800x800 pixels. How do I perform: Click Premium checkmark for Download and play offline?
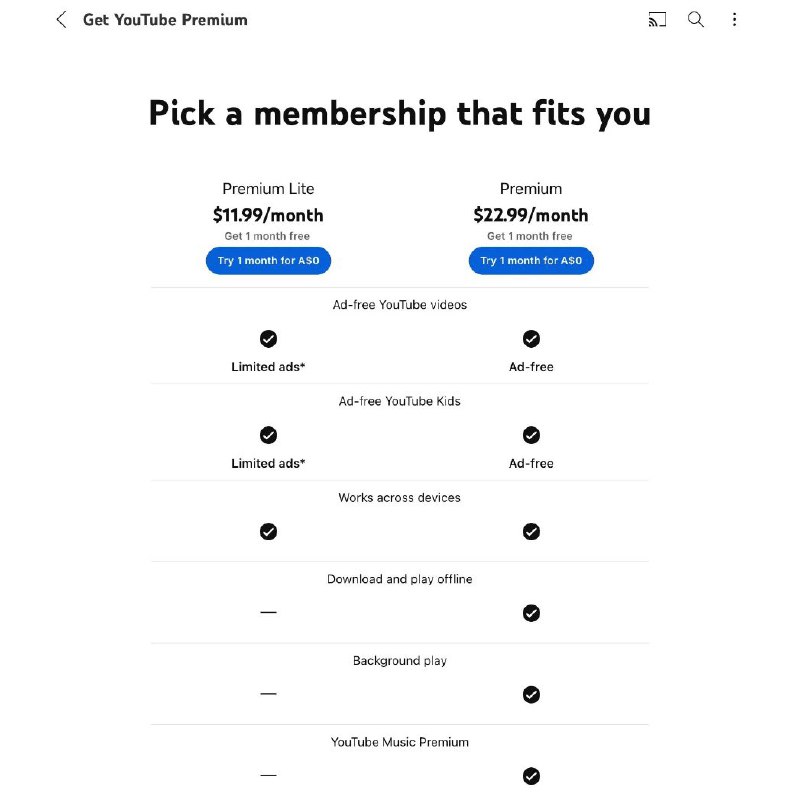tap(531, 613)
